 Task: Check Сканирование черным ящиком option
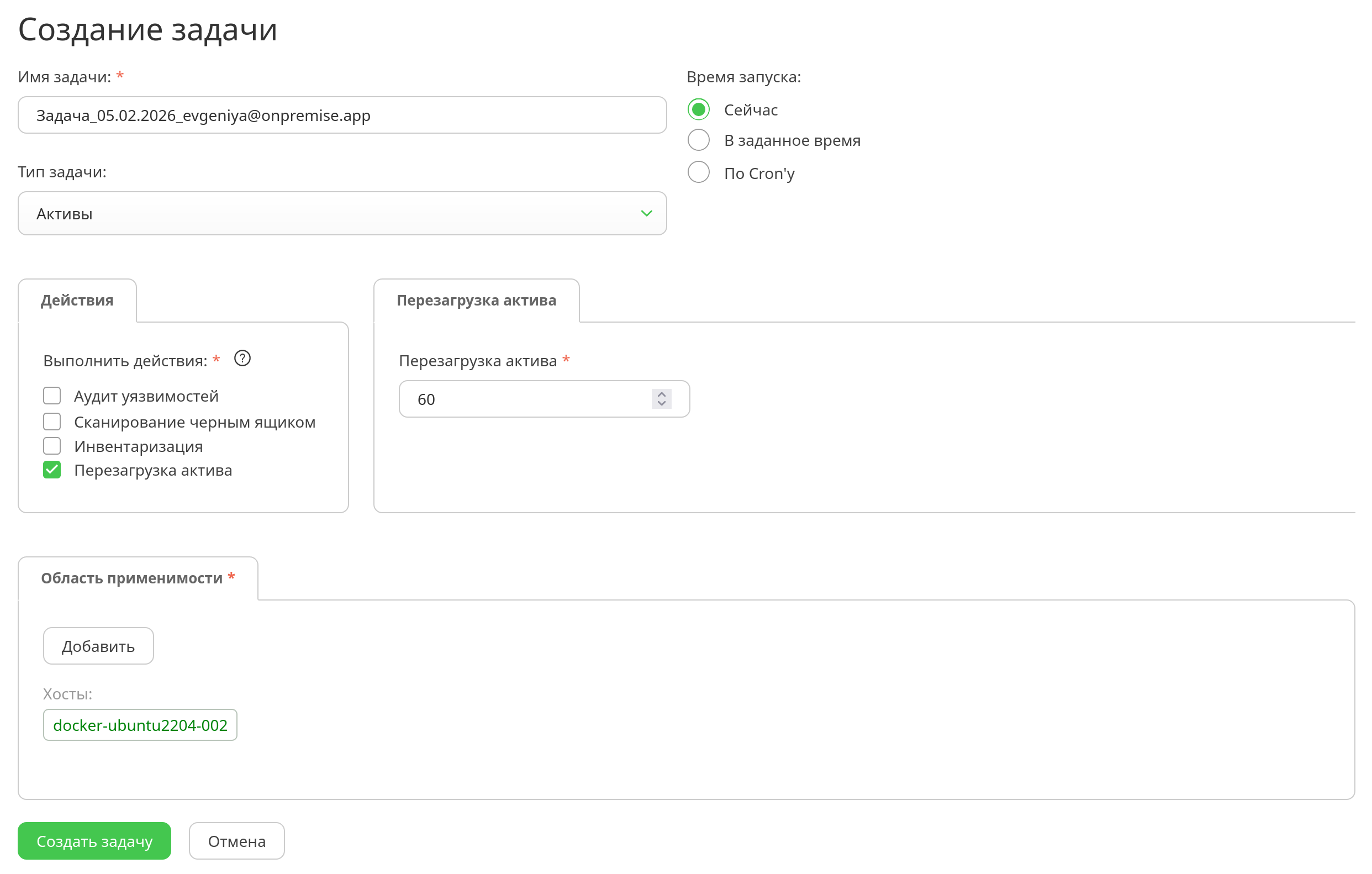[x=52, y=422]
